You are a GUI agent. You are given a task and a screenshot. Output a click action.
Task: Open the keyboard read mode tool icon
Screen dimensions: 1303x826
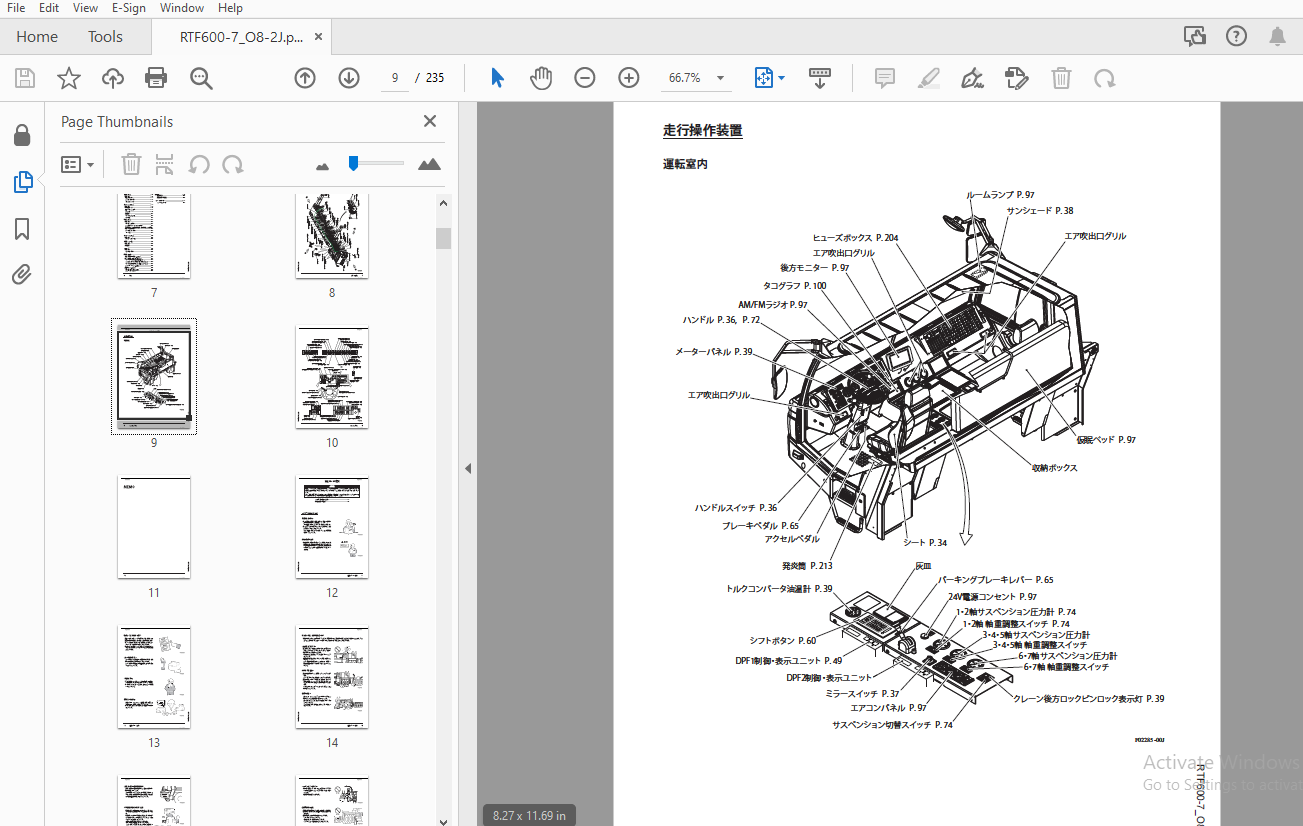coord(820,78)
